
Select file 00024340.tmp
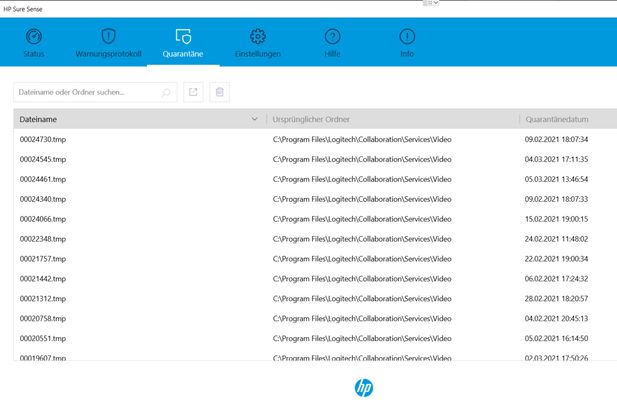(x=43, y=199)
